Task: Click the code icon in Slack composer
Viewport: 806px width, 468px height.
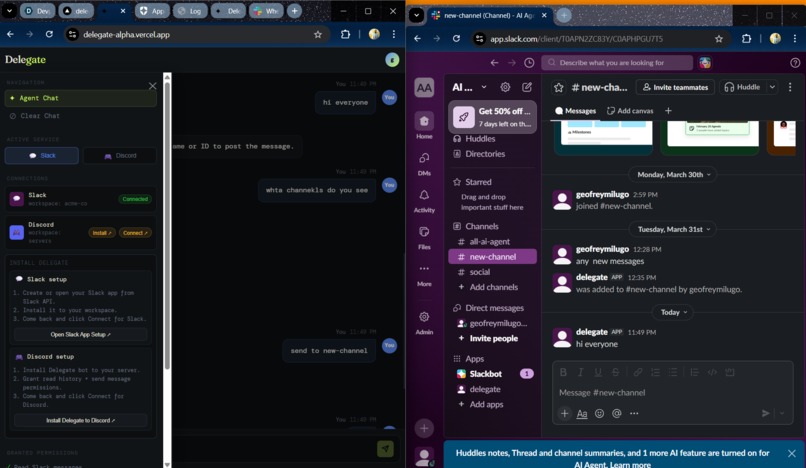Action: click(712, 372)
